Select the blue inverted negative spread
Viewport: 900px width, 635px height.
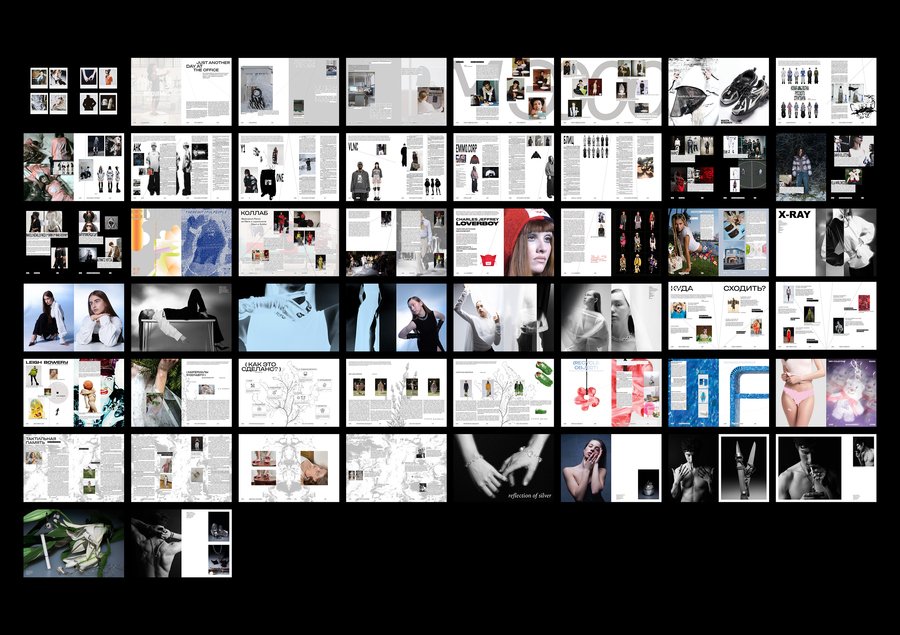click(289, 317)
